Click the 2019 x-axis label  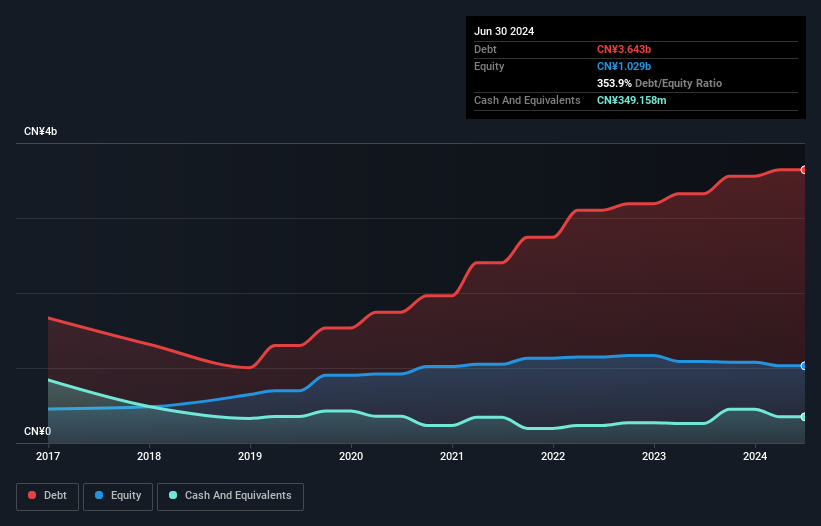coord(250,456)
